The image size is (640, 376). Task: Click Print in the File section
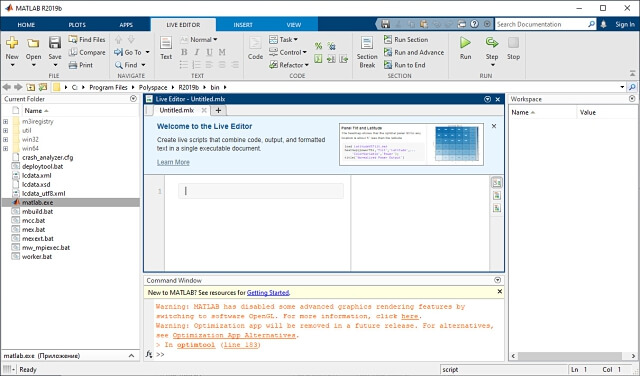[x=81, y=65]
